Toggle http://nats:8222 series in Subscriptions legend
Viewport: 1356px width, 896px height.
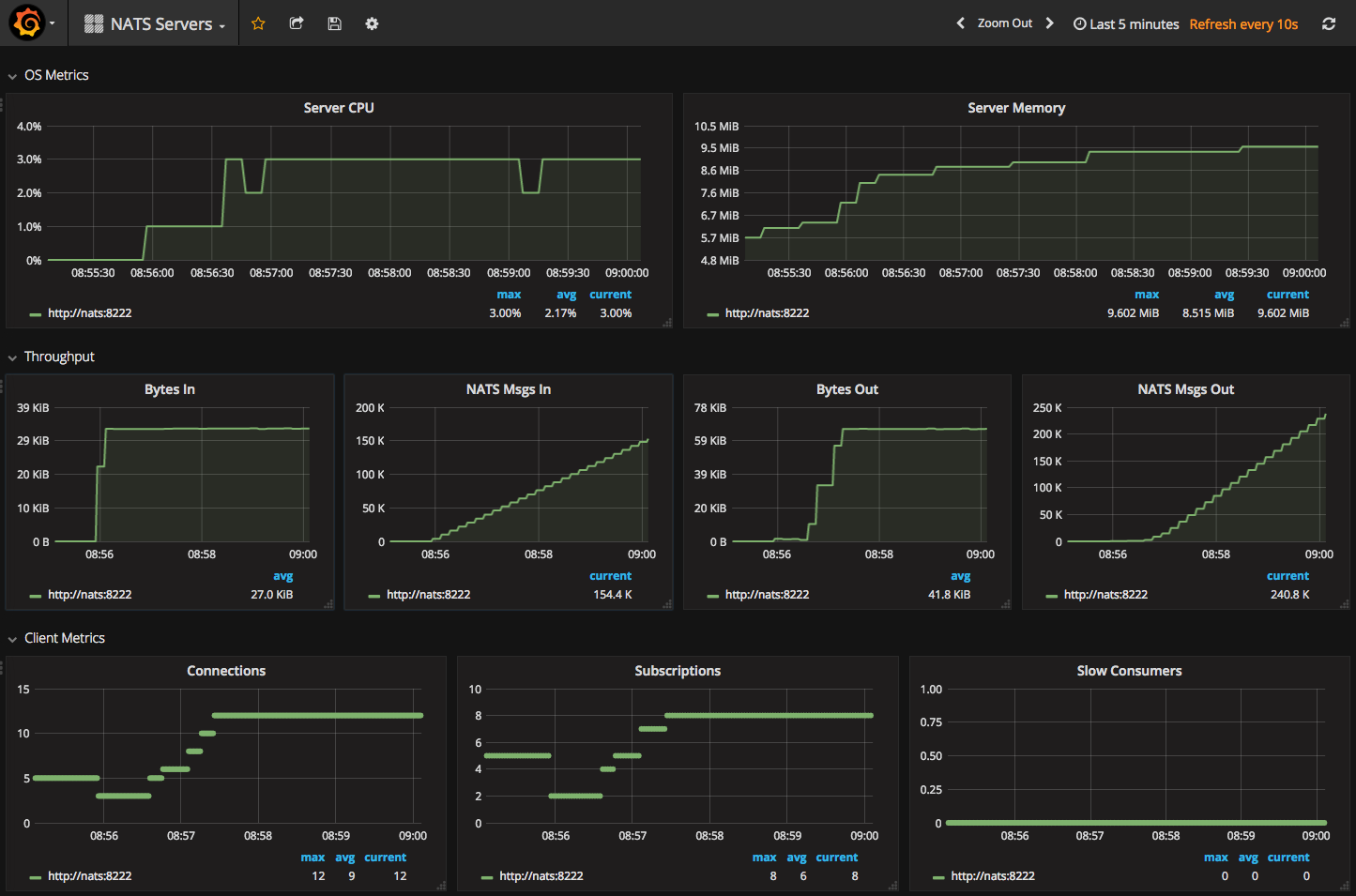[x=541, y=876]
